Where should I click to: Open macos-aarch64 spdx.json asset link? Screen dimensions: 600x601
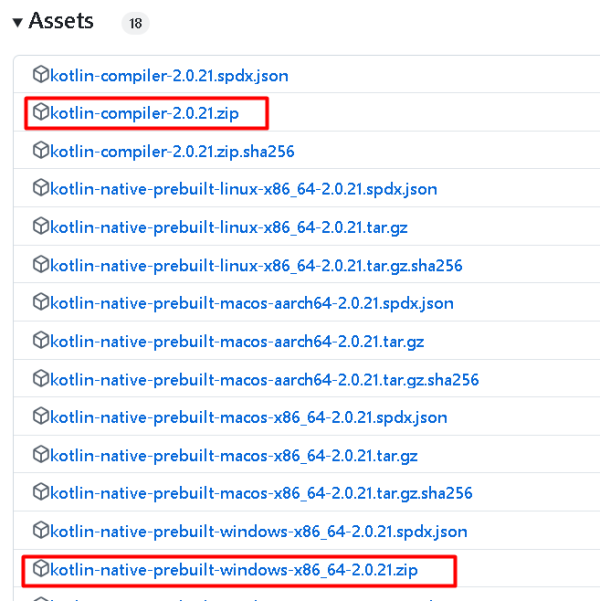pyautogui.click(x=251, y=303)
